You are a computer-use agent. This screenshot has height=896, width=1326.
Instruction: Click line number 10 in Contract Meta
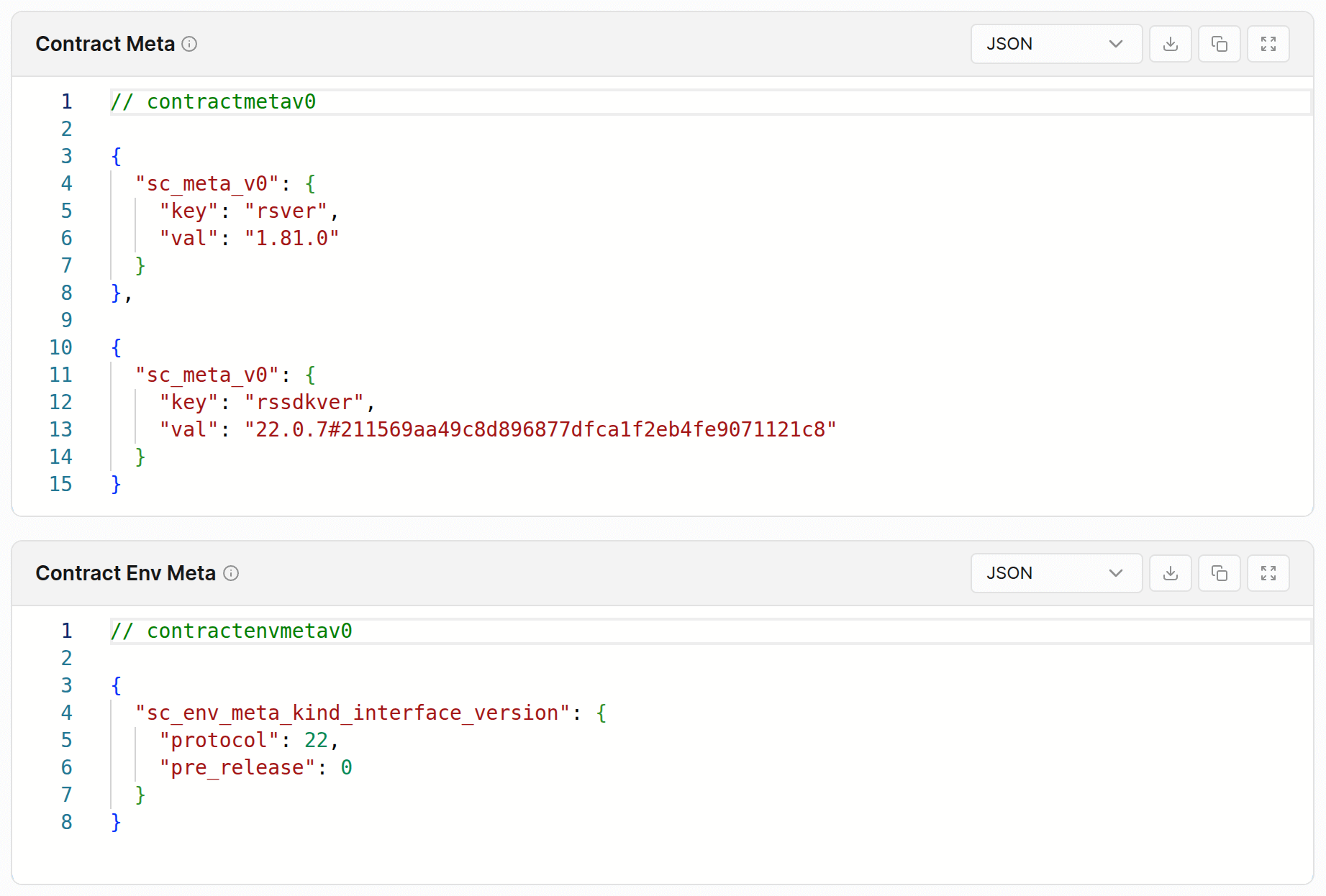pyautogui.click(x=60, y=347)
